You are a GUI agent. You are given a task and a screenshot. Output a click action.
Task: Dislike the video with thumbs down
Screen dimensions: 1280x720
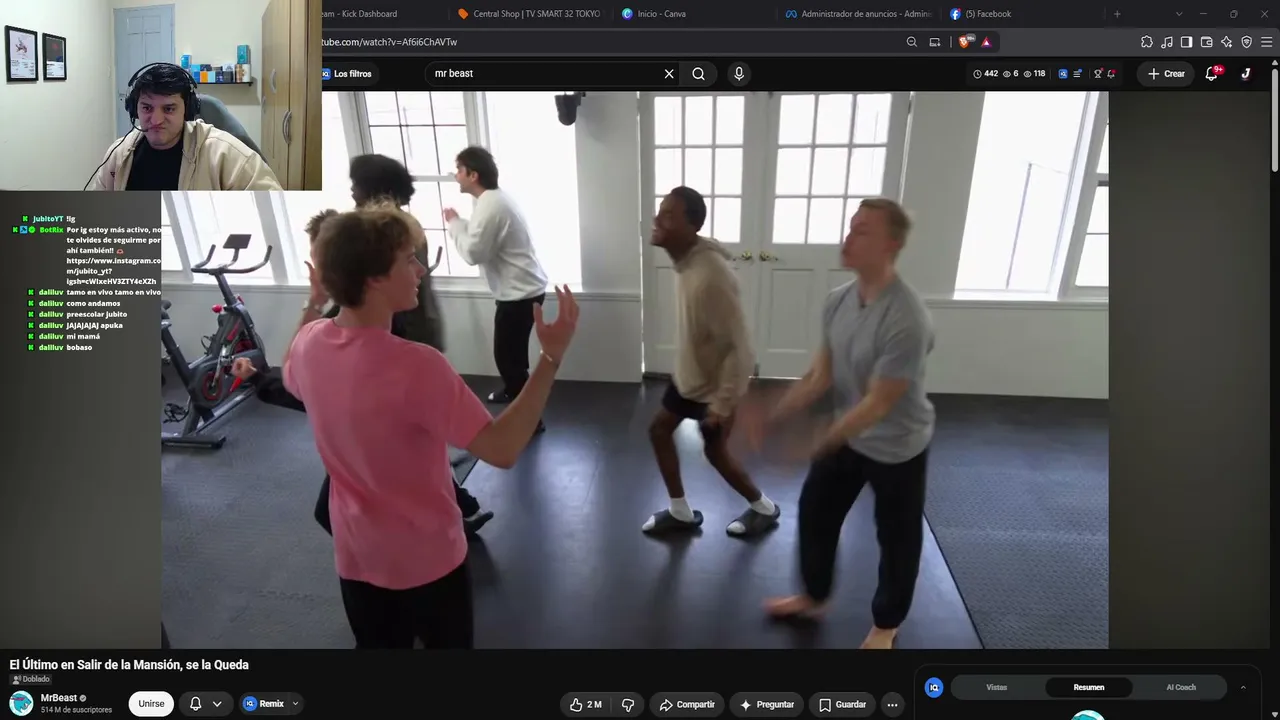pos(628,705)
